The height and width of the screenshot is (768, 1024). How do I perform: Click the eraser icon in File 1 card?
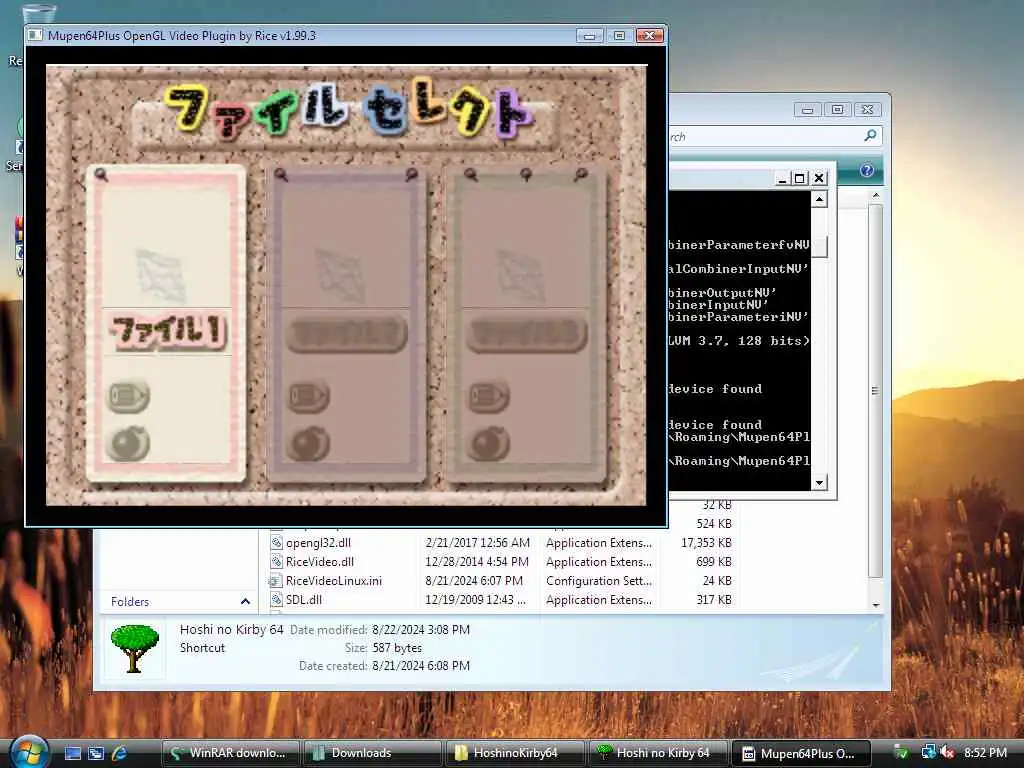click(x=129, y=396)
